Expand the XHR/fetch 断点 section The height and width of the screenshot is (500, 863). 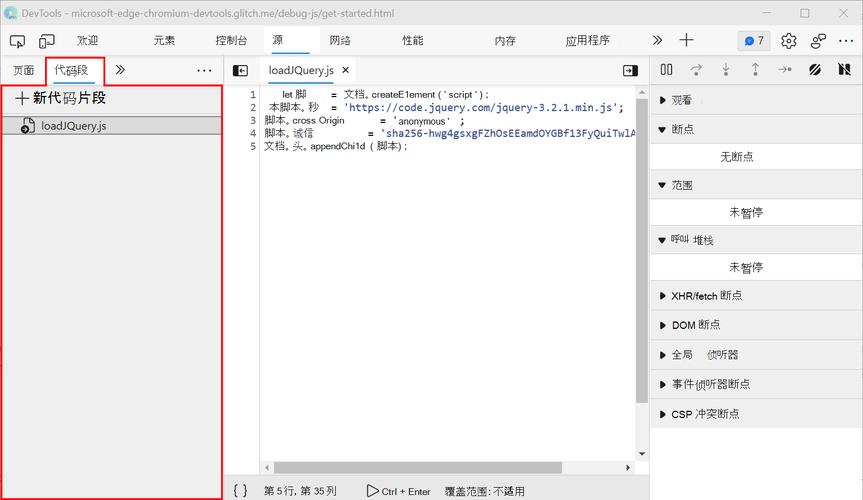point(706,296)
